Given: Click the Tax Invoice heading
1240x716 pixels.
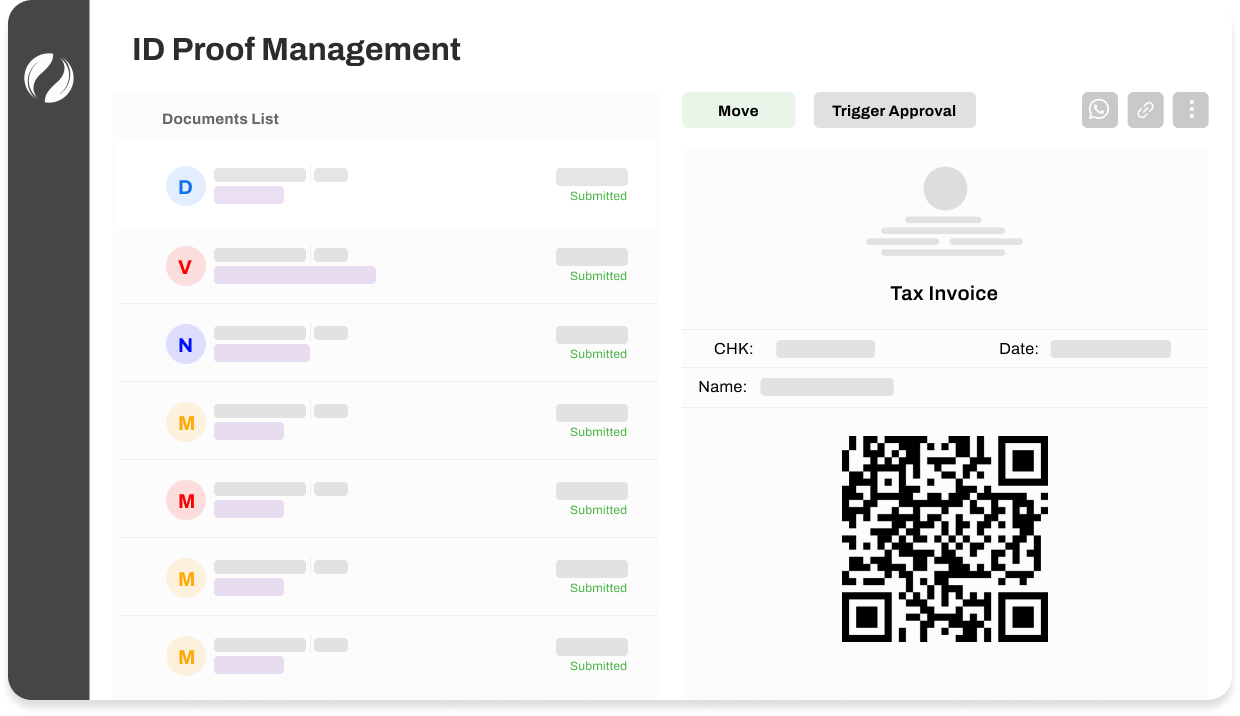Looking at the screenshot, I should (x=944, y=293).
